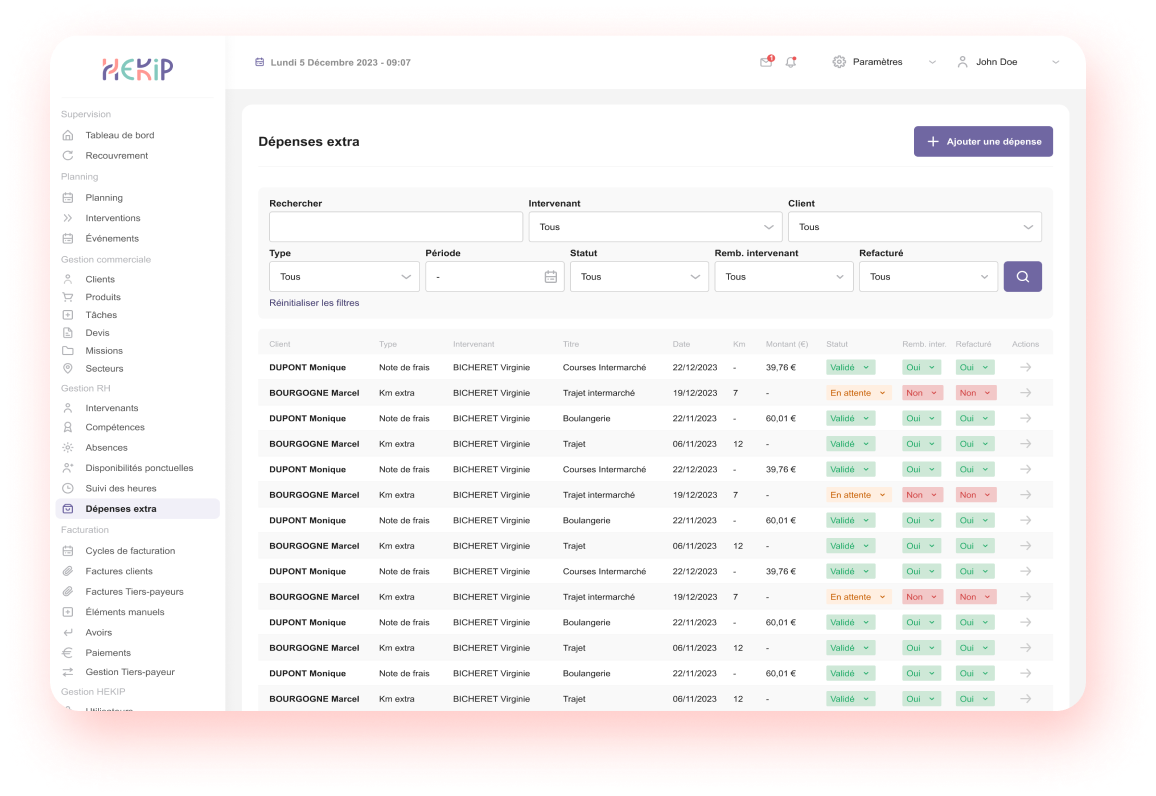The width and height of the screenshot is (1156, 796).
Task: Open Factures clients in the sidebar
Action: pos(119,571)
